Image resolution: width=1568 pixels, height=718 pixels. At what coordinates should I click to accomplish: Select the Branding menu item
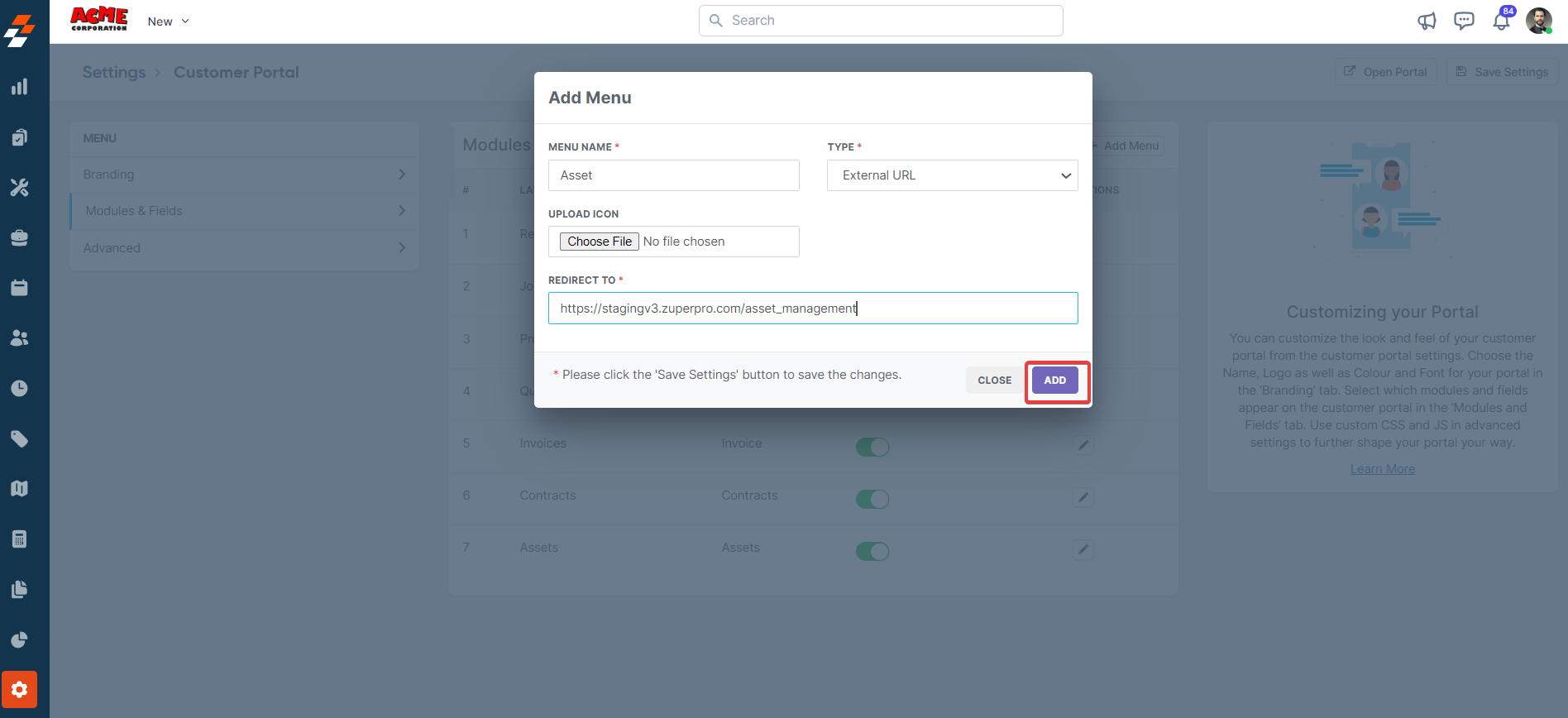point(245,175)
